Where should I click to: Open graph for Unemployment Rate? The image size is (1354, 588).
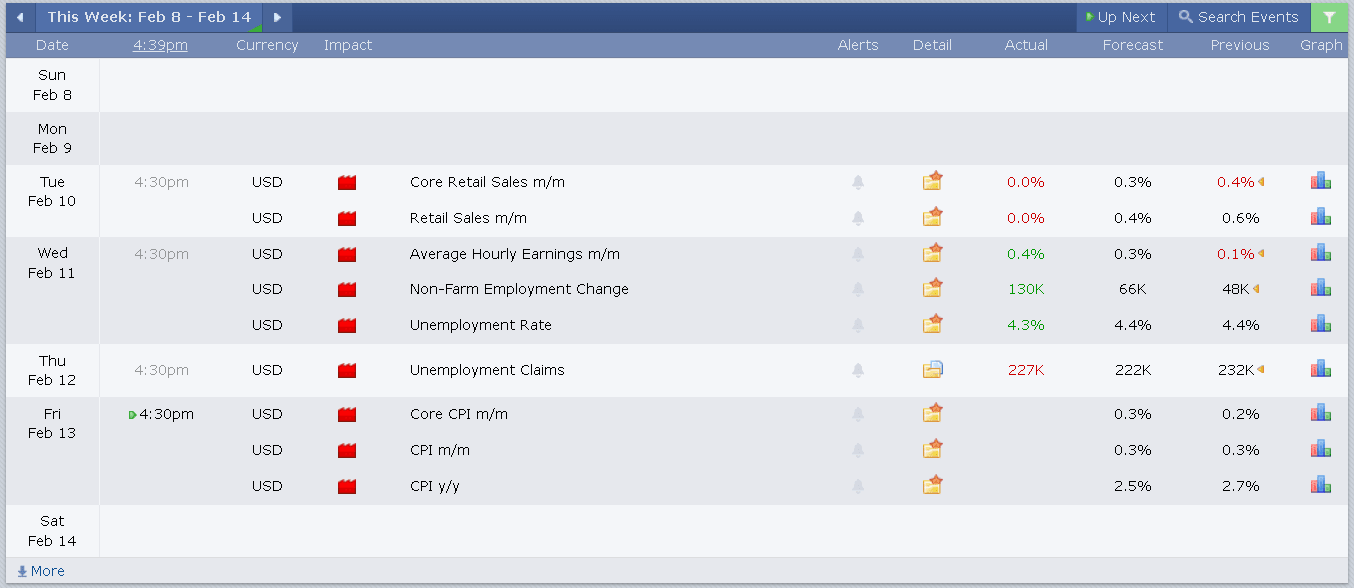1321,324
